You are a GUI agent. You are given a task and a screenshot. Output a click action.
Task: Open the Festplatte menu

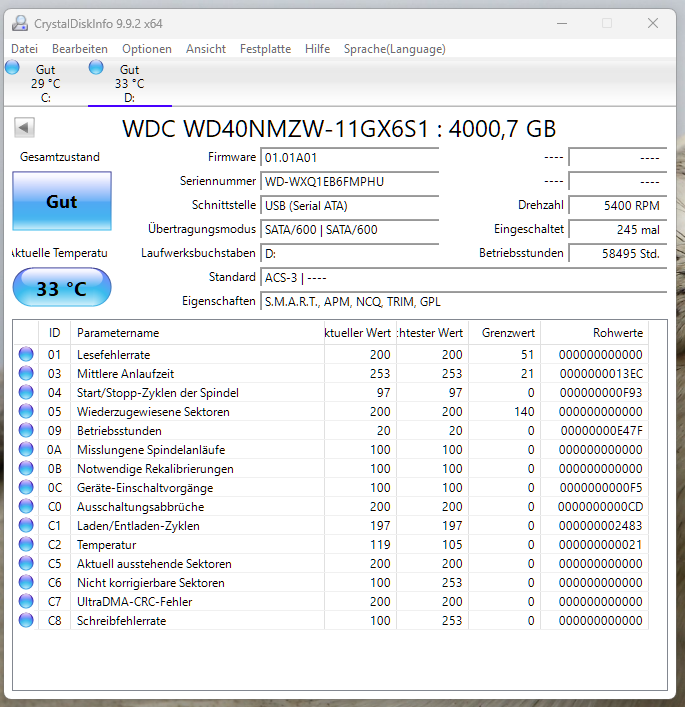click(x=265, y=49)
